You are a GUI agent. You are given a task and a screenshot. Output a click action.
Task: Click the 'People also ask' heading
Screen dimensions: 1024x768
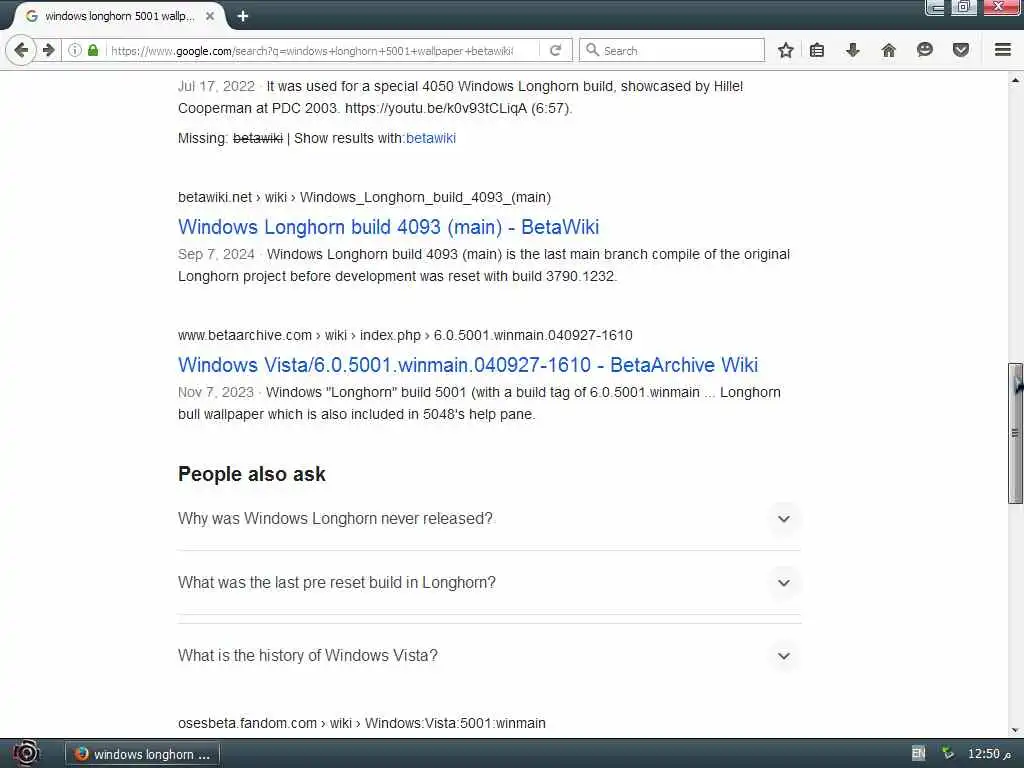(251, 474)
